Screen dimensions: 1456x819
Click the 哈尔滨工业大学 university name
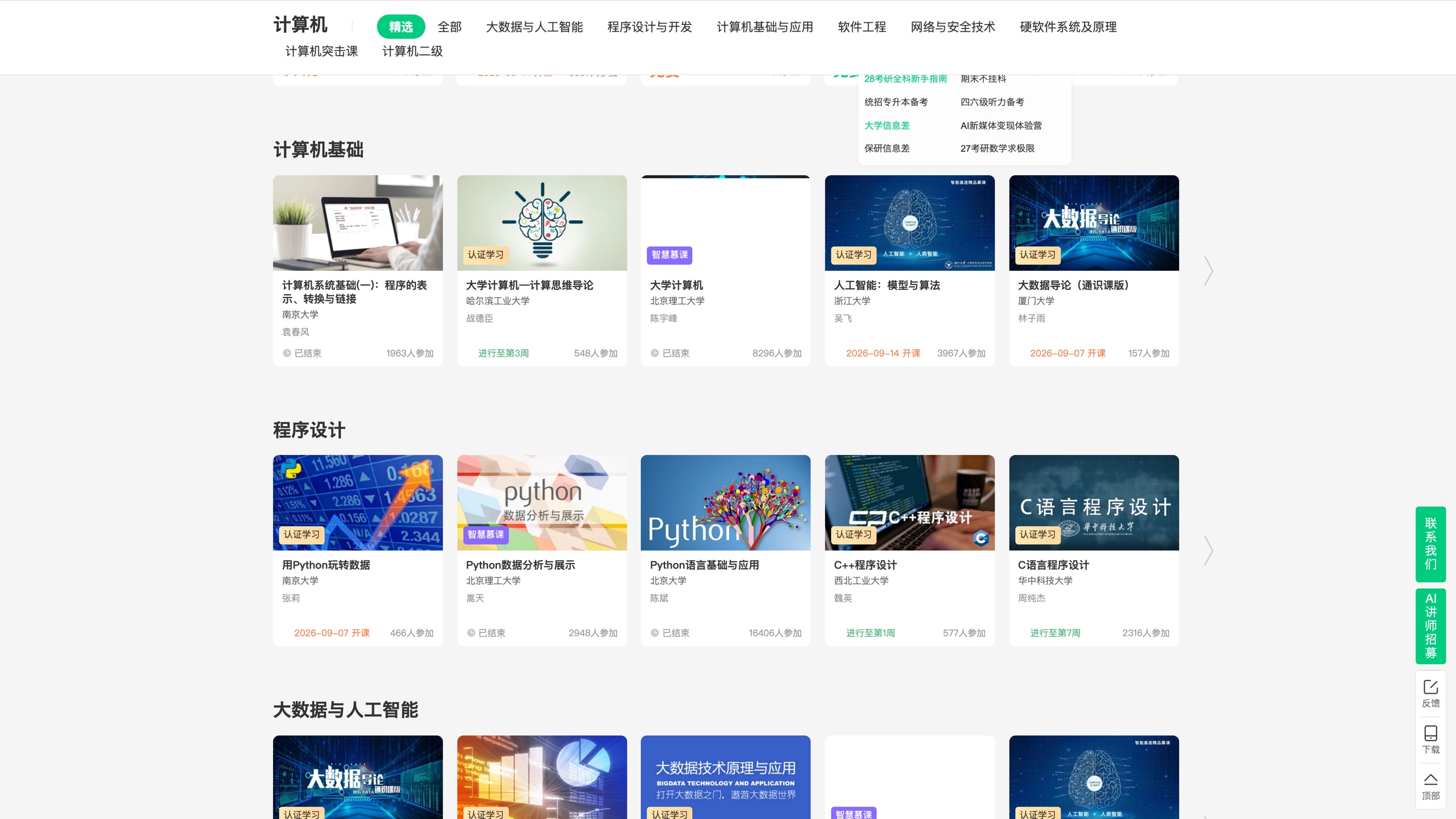(498, 301)
